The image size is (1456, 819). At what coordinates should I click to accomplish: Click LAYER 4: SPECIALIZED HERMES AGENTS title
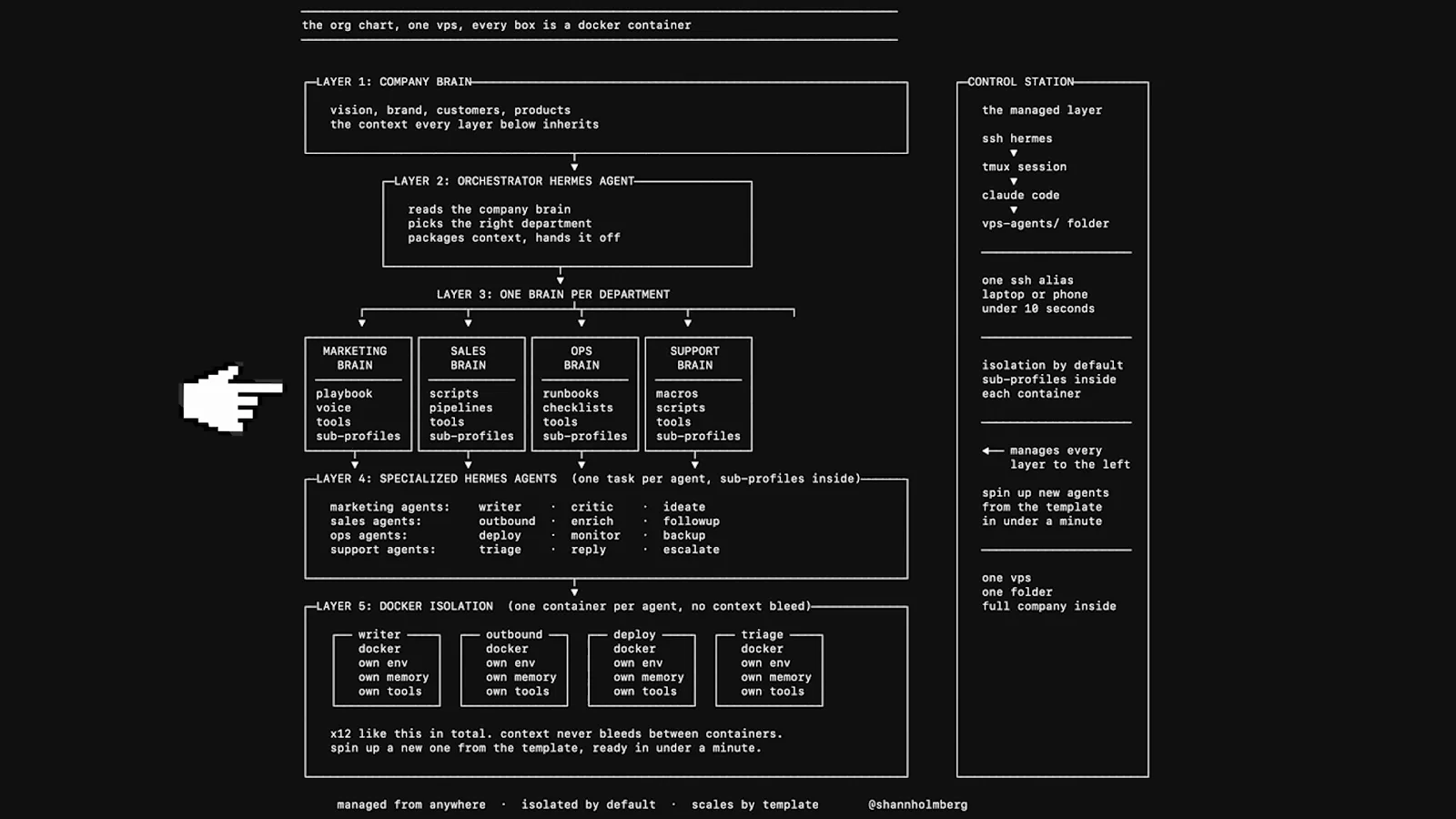point(436,479)
